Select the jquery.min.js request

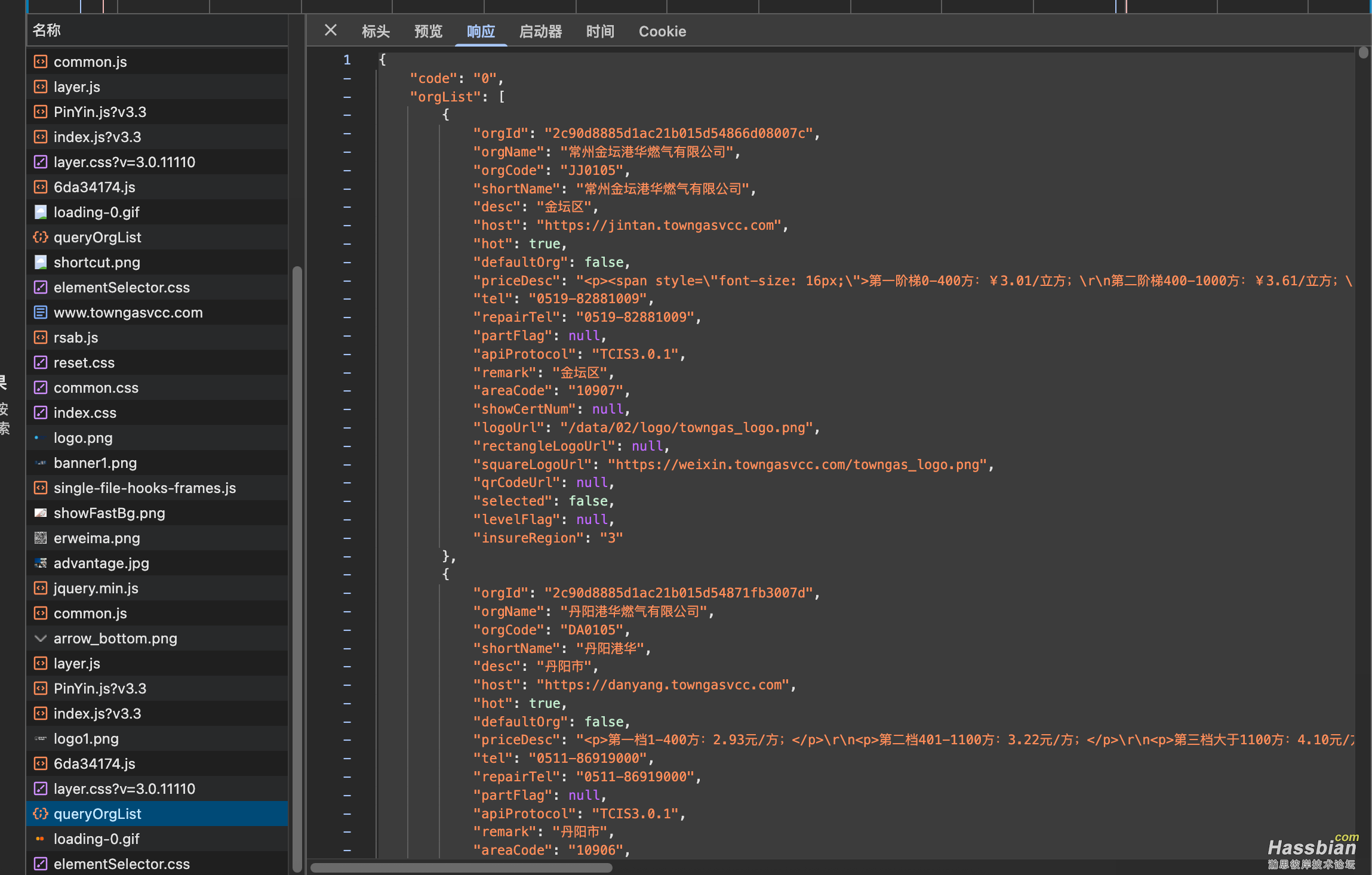click(158, 588)
